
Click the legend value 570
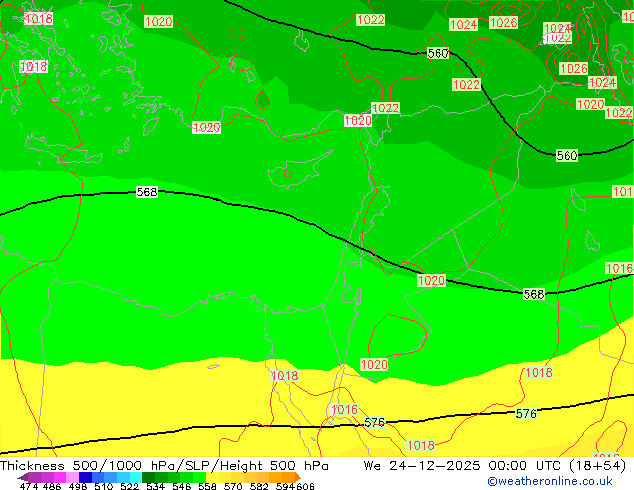point(233,486)
